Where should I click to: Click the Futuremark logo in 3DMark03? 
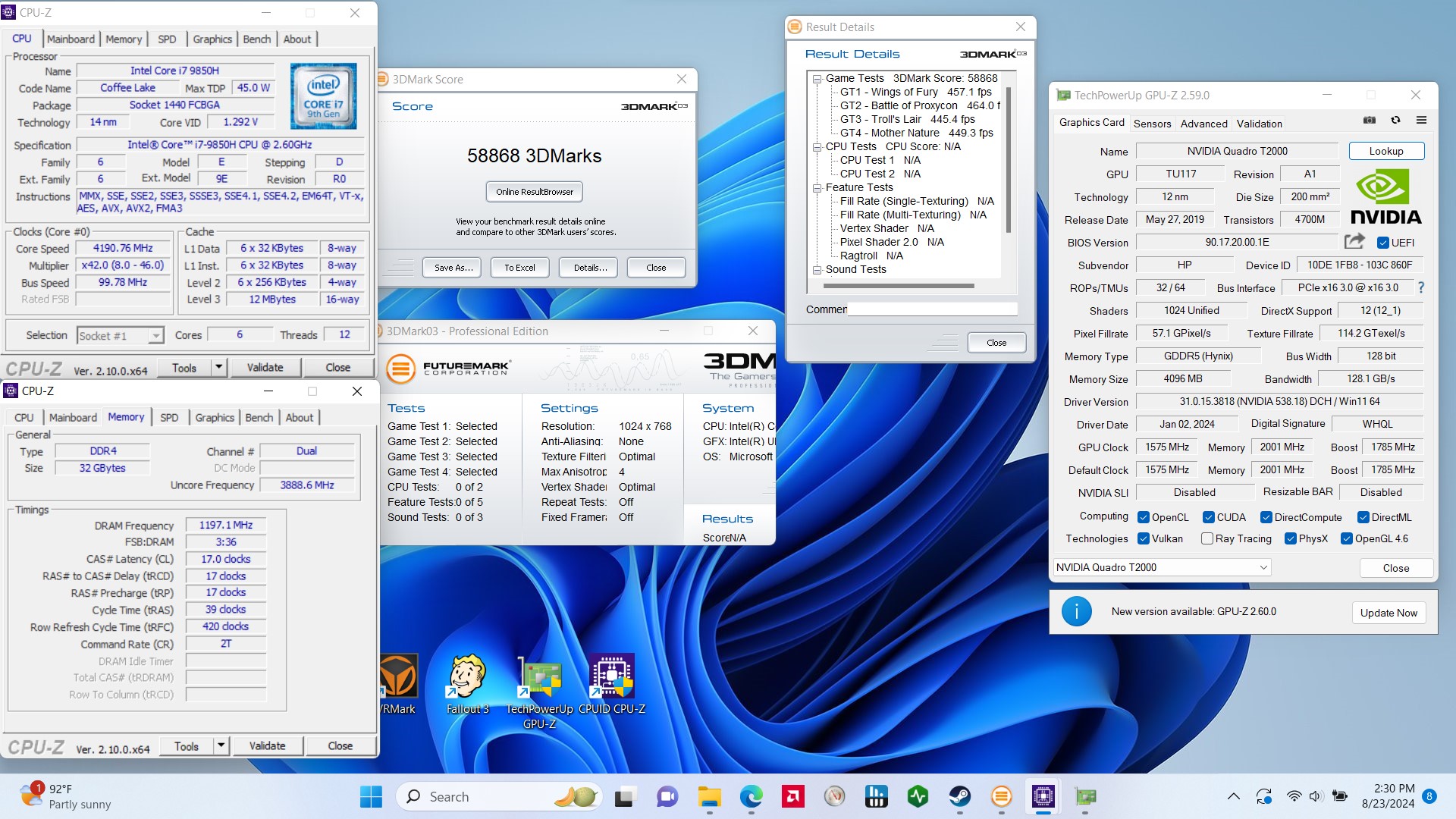click(x=447, y=369)
